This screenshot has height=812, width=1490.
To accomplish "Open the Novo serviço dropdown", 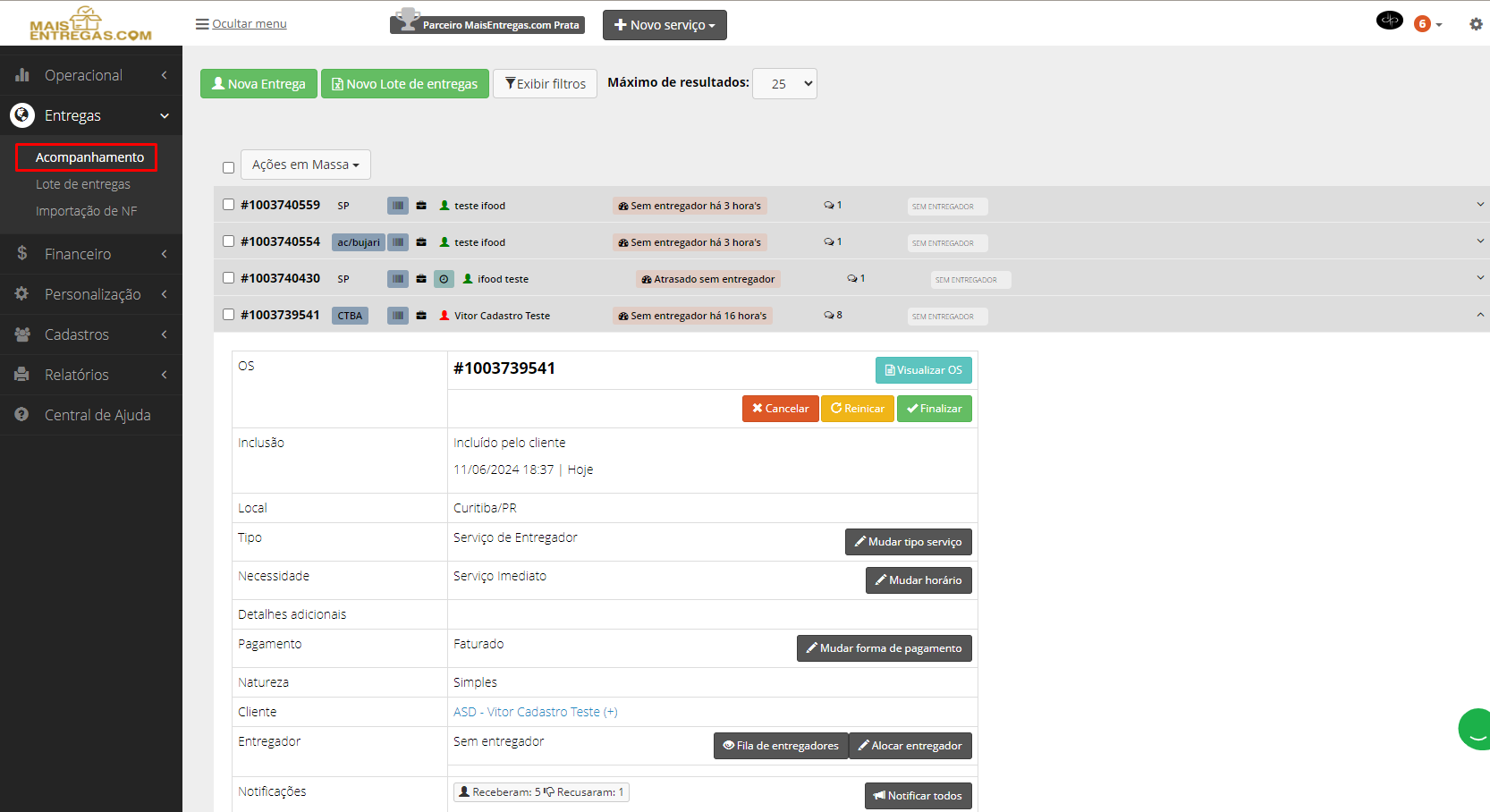I will [x=665, y=25].
